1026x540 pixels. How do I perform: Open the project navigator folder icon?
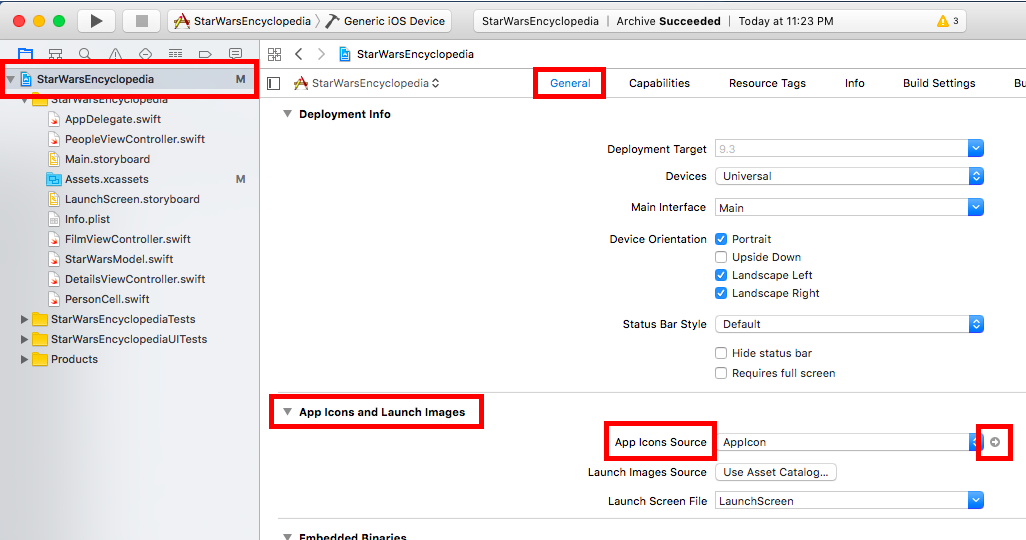click(26, 54)
